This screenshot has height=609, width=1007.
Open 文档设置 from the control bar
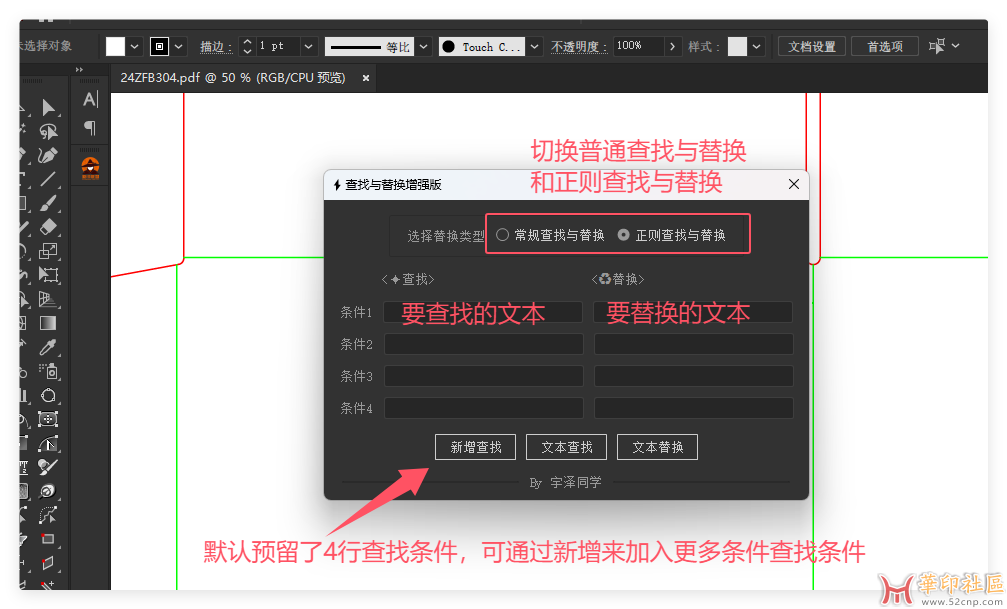[812, 46]
